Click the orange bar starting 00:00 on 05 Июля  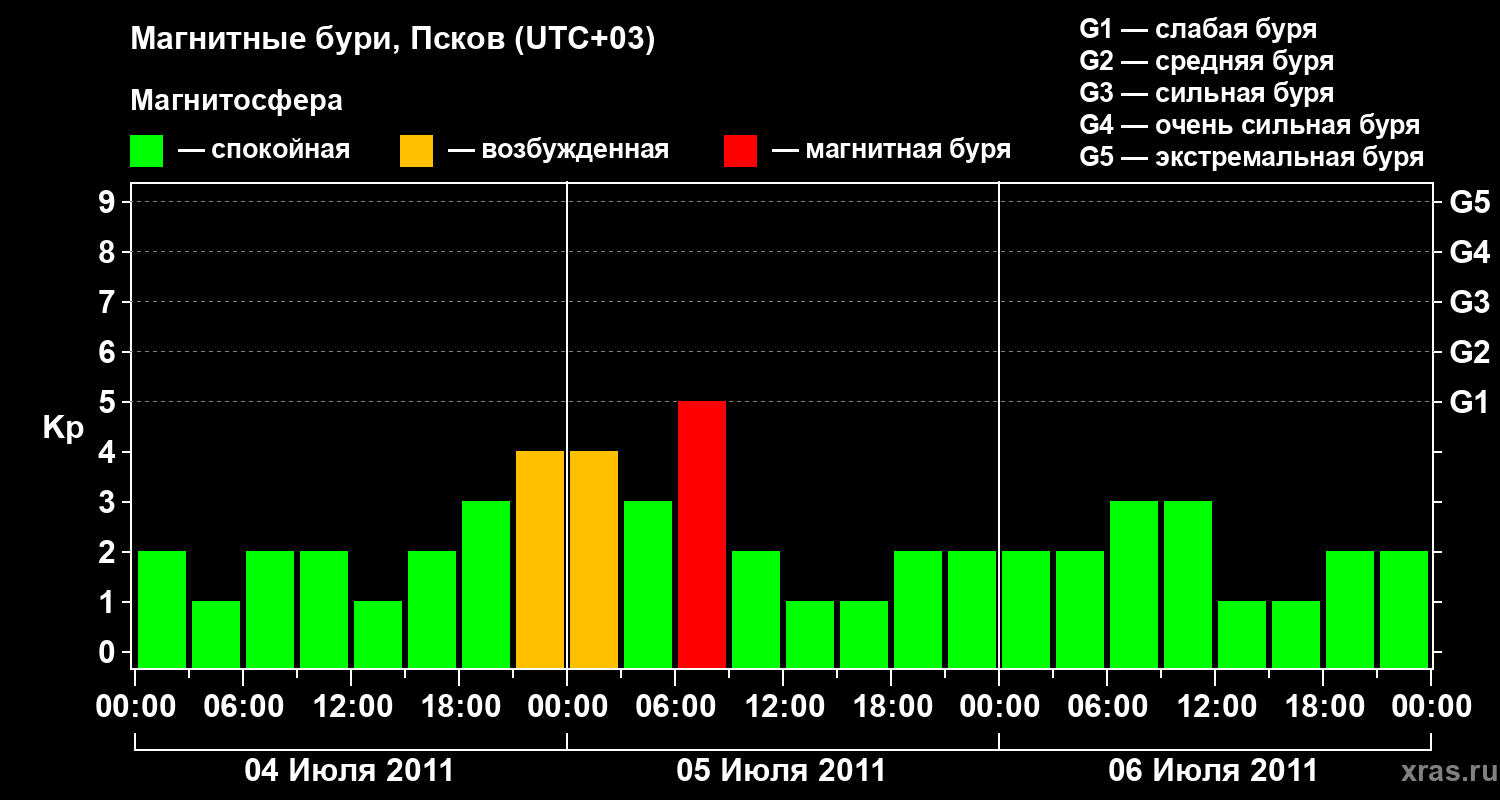(x=594, y=559)
